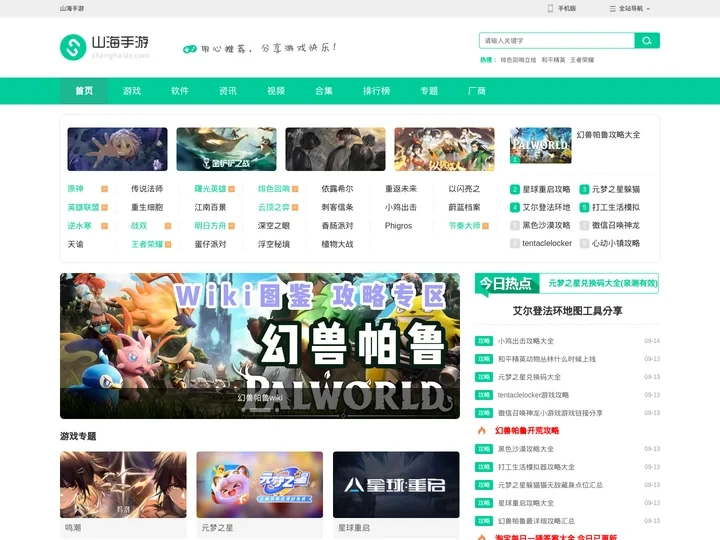Click the hot badge next to 明日方舟
This screenshot has height=540, width=720.
[x=231, y=226]
